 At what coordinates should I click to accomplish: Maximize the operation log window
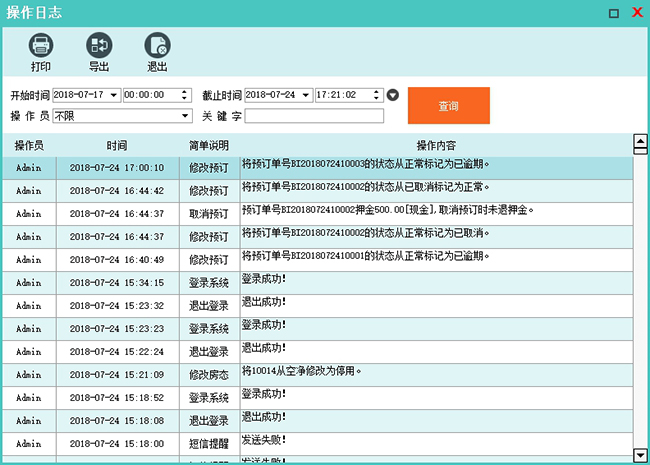614,13
